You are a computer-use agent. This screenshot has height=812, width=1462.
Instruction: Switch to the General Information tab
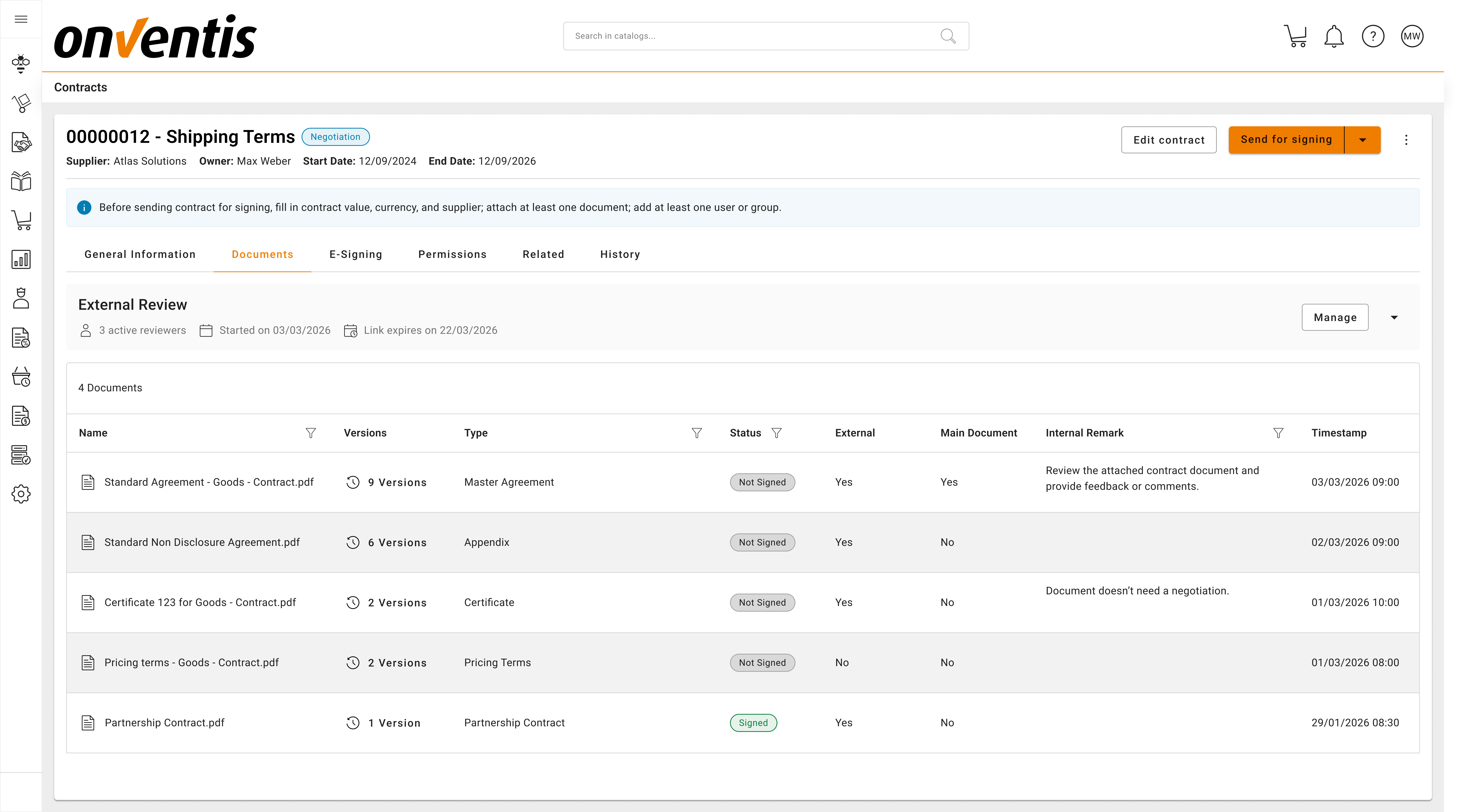pos(140,254)
